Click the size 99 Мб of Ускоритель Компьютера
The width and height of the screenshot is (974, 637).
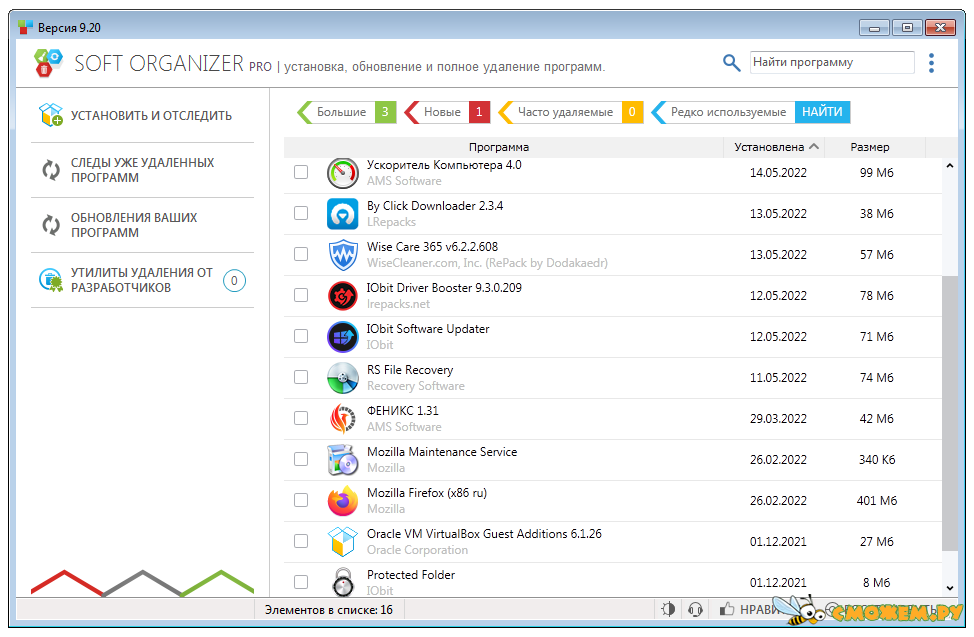876,173
